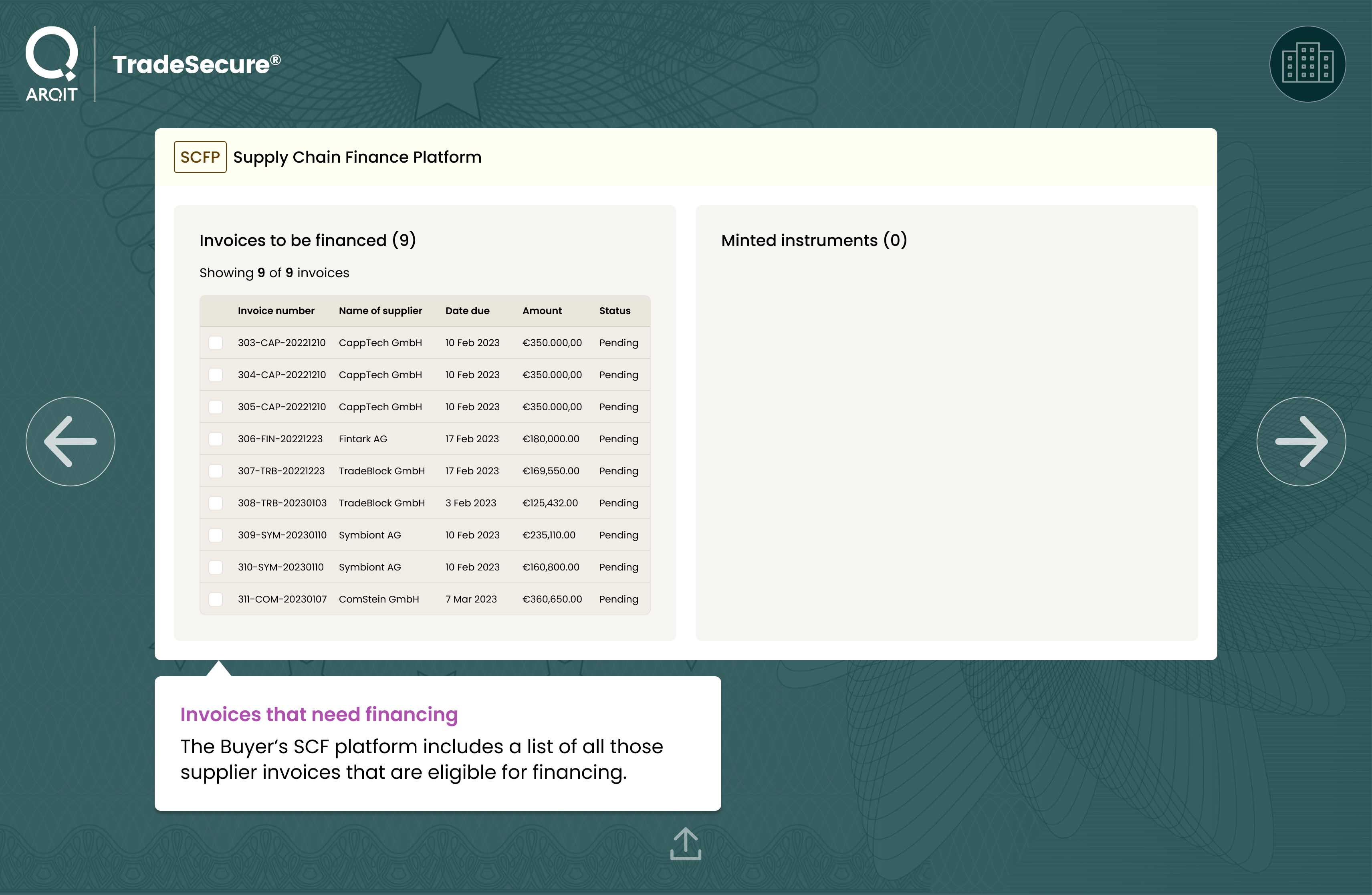Click amount €125,432.00
The image size is (1372, 895).
[550, 503]
